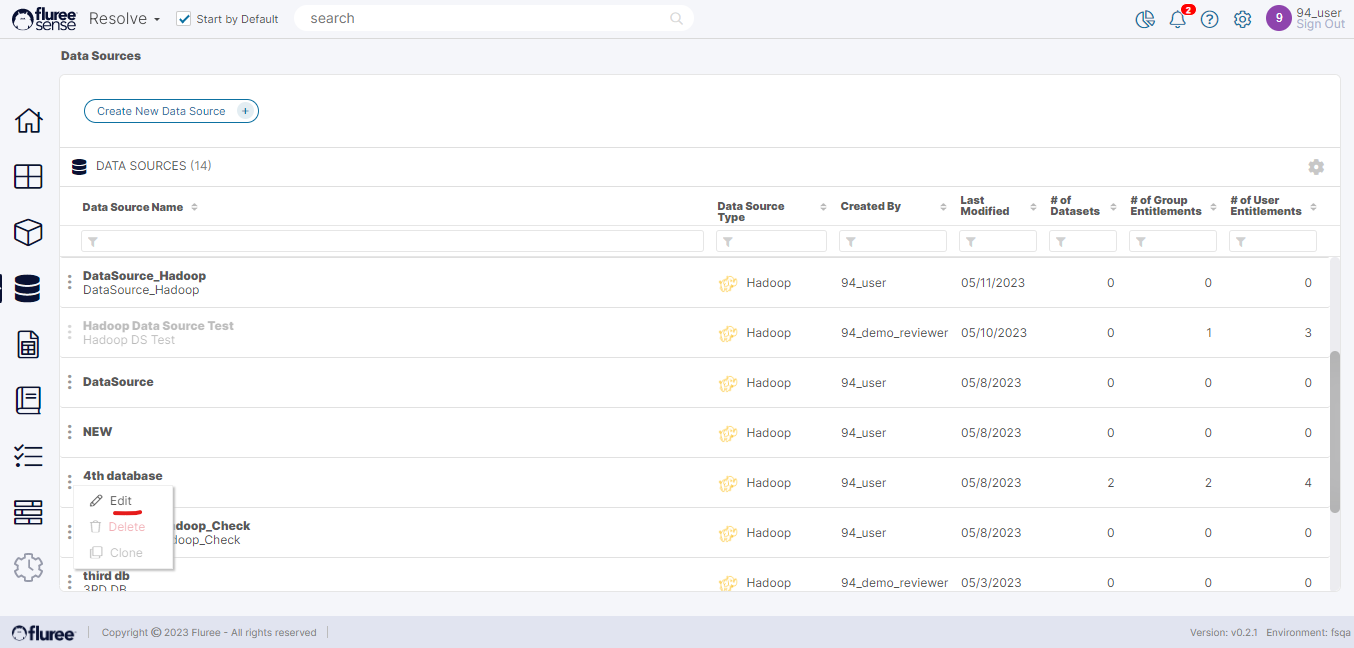Viewport: 1354px width, 648px height.
Task: Focus the Data Source Name filter field
Action: pyautogui.click(x=392, y=241)
